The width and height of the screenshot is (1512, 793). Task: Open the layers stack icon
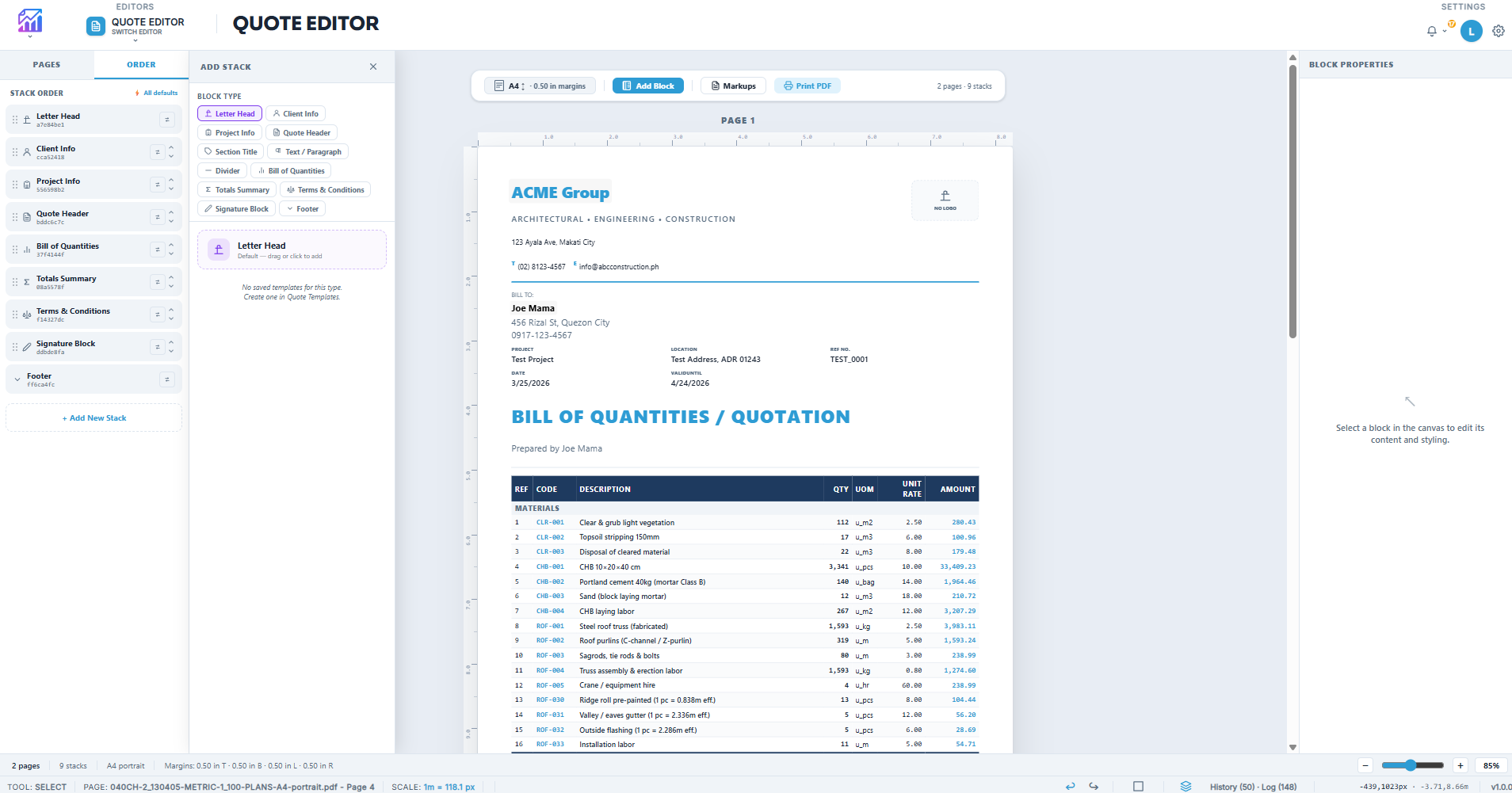tap(1186, 787)
